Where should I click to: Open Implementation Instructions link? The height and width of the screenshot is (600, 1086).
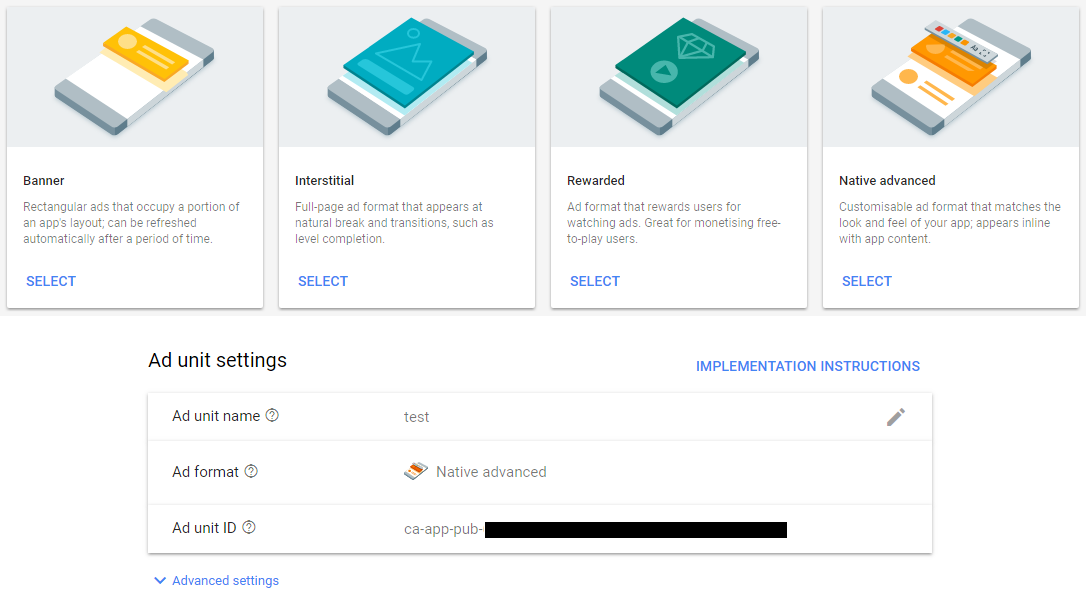(x=808, y=366)
